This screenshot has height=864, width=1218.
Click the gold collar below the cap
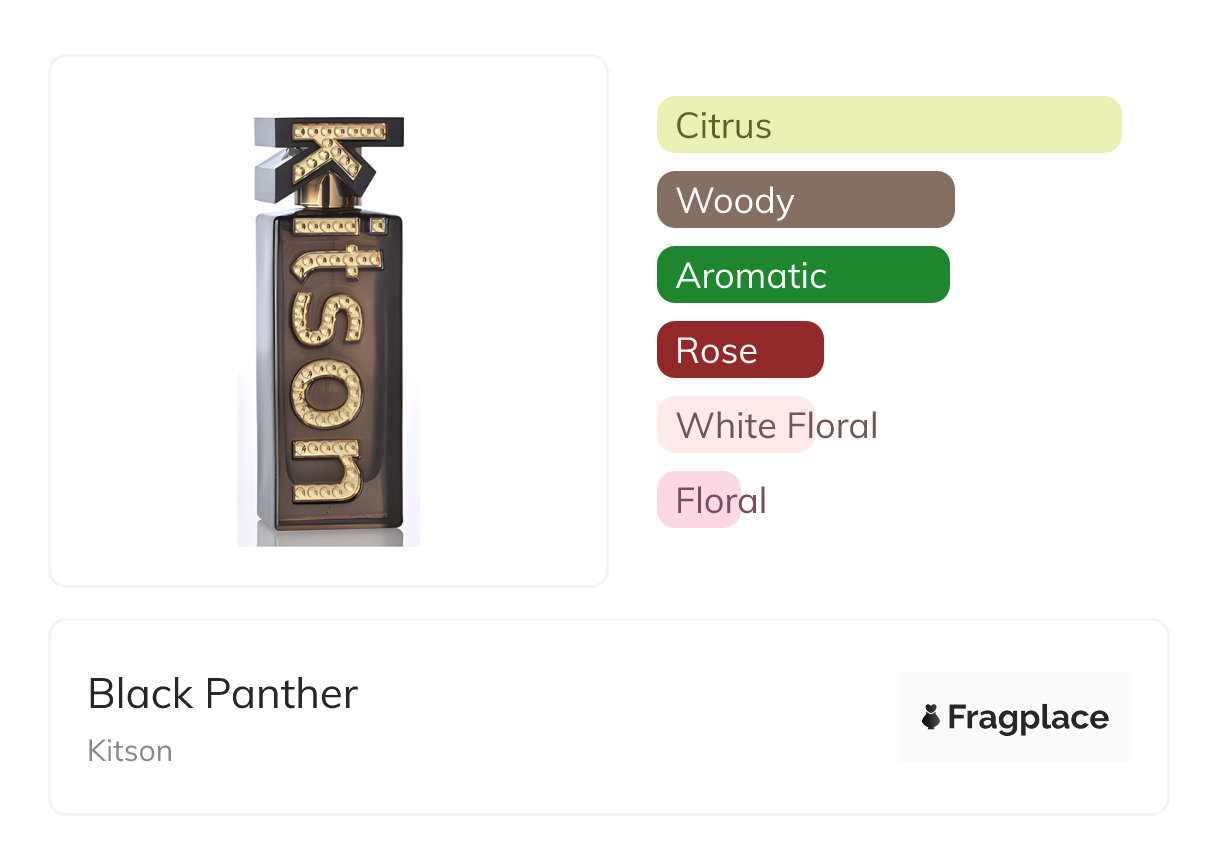click(330, 197)
